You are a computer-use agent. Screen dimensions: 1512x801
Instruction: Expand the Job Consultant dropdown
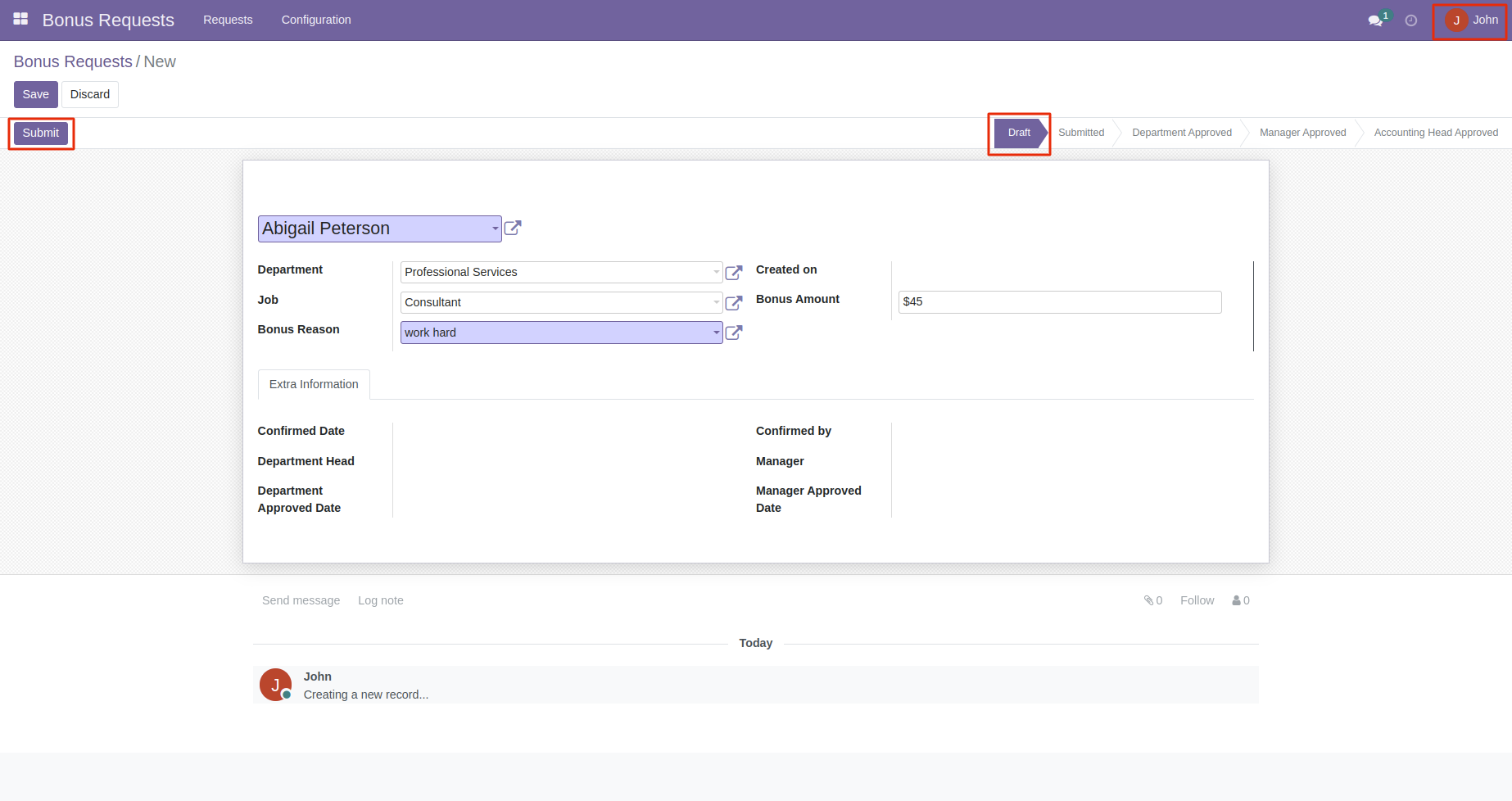717,302
